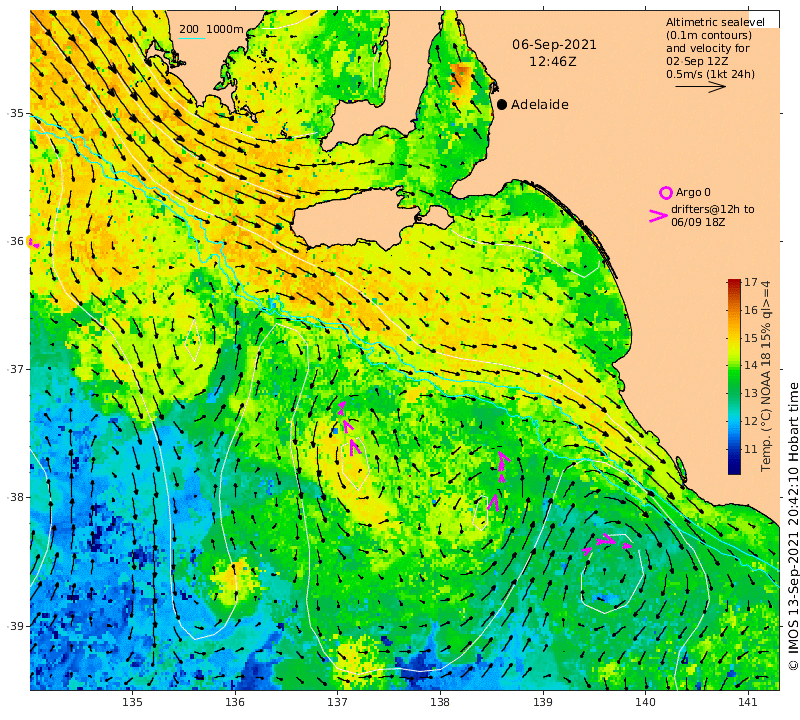Click the '02 Sep 12Z' velocity date text

pos(697,61)
